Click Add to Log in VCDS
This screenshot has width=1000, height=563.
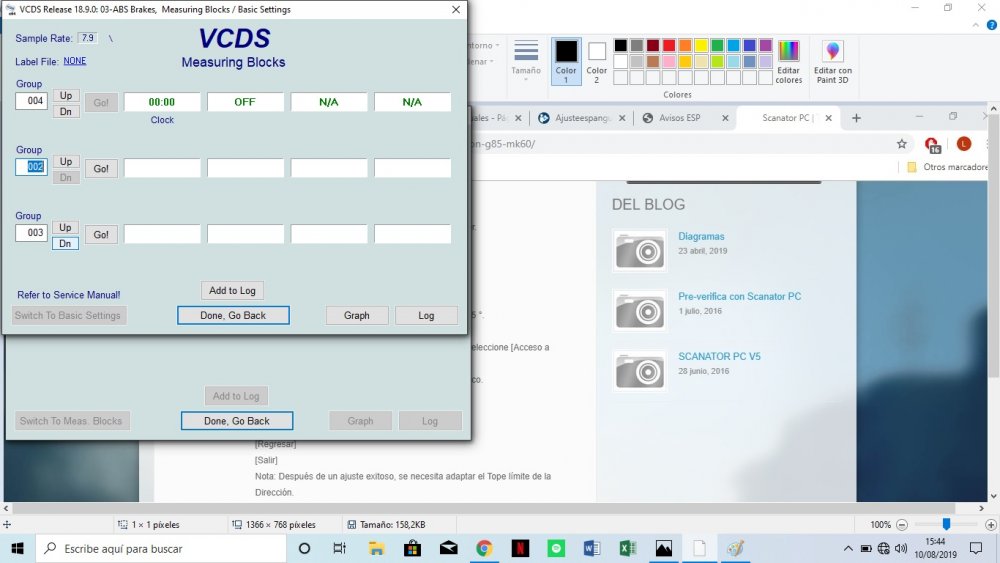click(232, 291)
